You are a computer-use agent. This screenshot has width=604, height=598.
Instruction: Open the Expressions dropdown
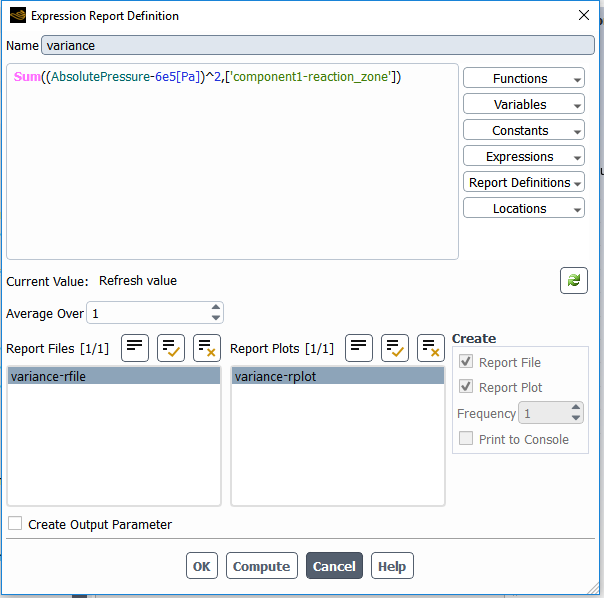click(x=524, y=156)
